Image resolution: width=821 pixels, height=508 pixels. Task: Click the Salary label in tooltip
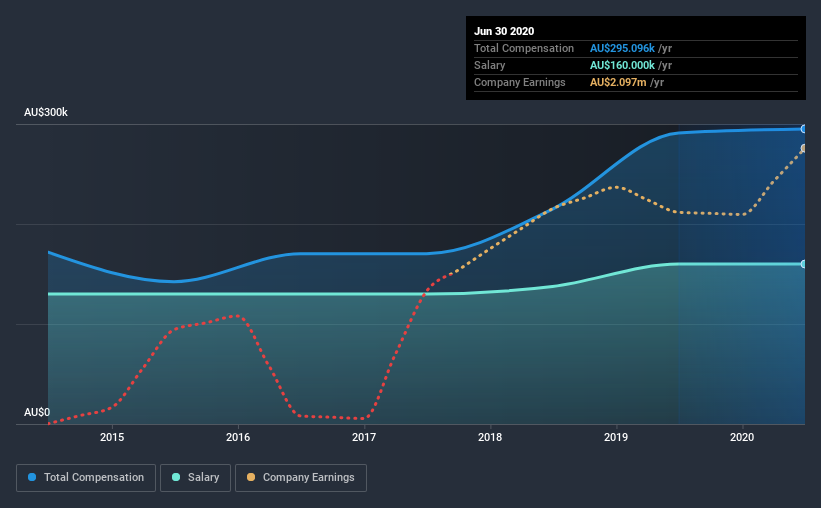point(490,65)
